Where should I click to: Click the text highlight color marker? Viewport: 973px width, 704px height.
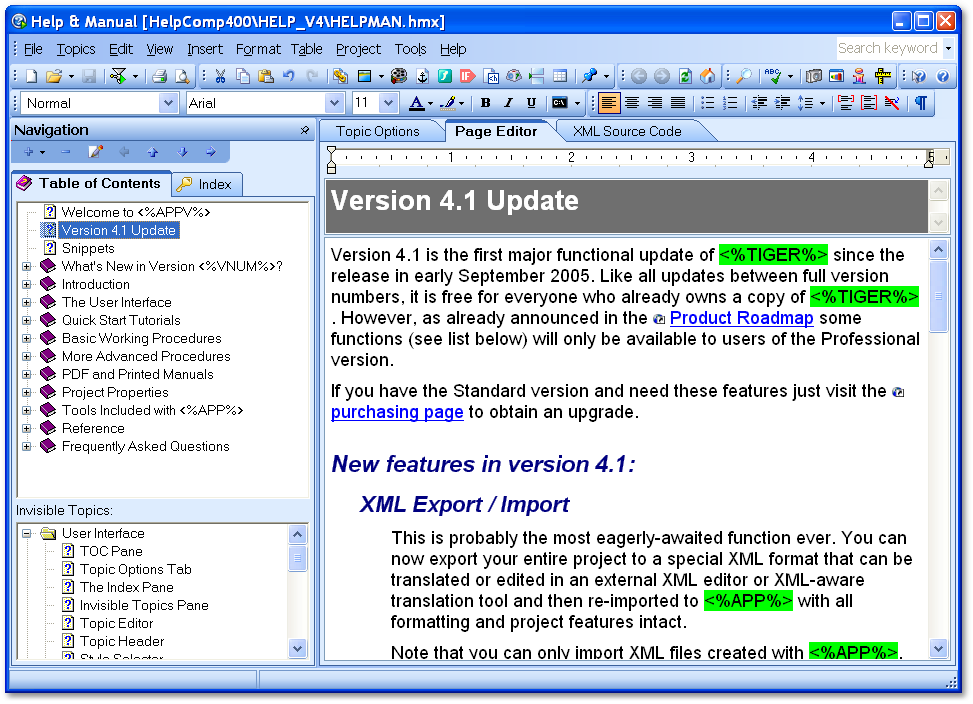click(449, 103)
